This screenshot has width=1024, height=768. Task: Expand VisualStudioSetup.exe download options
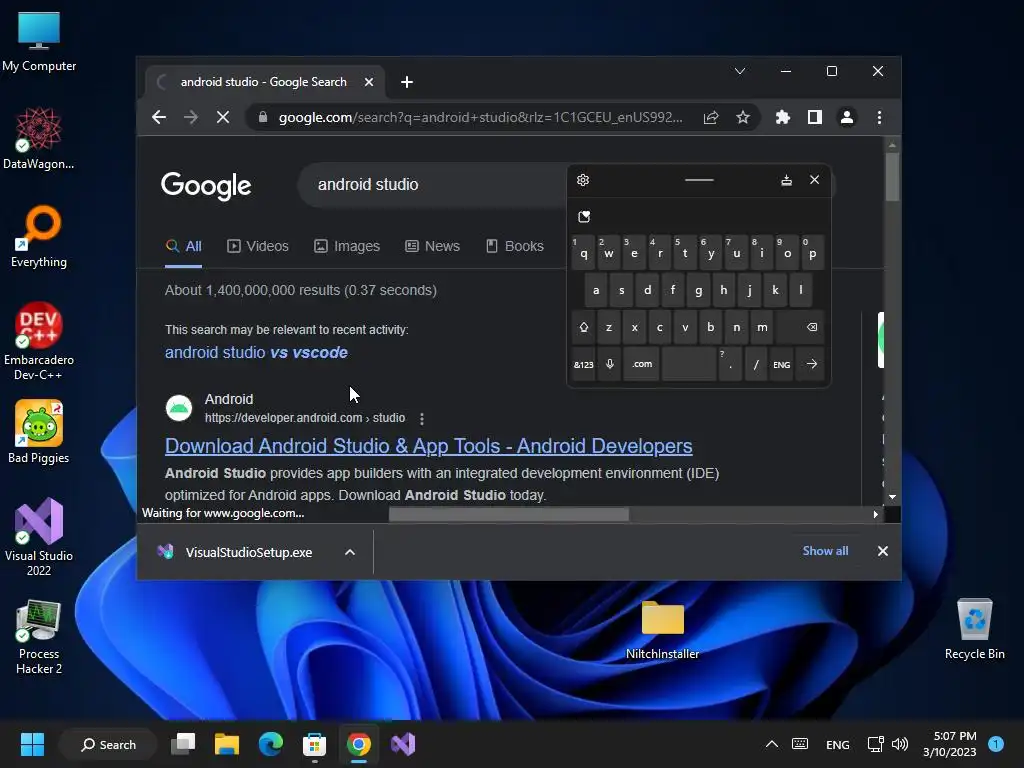pos(350,552)
